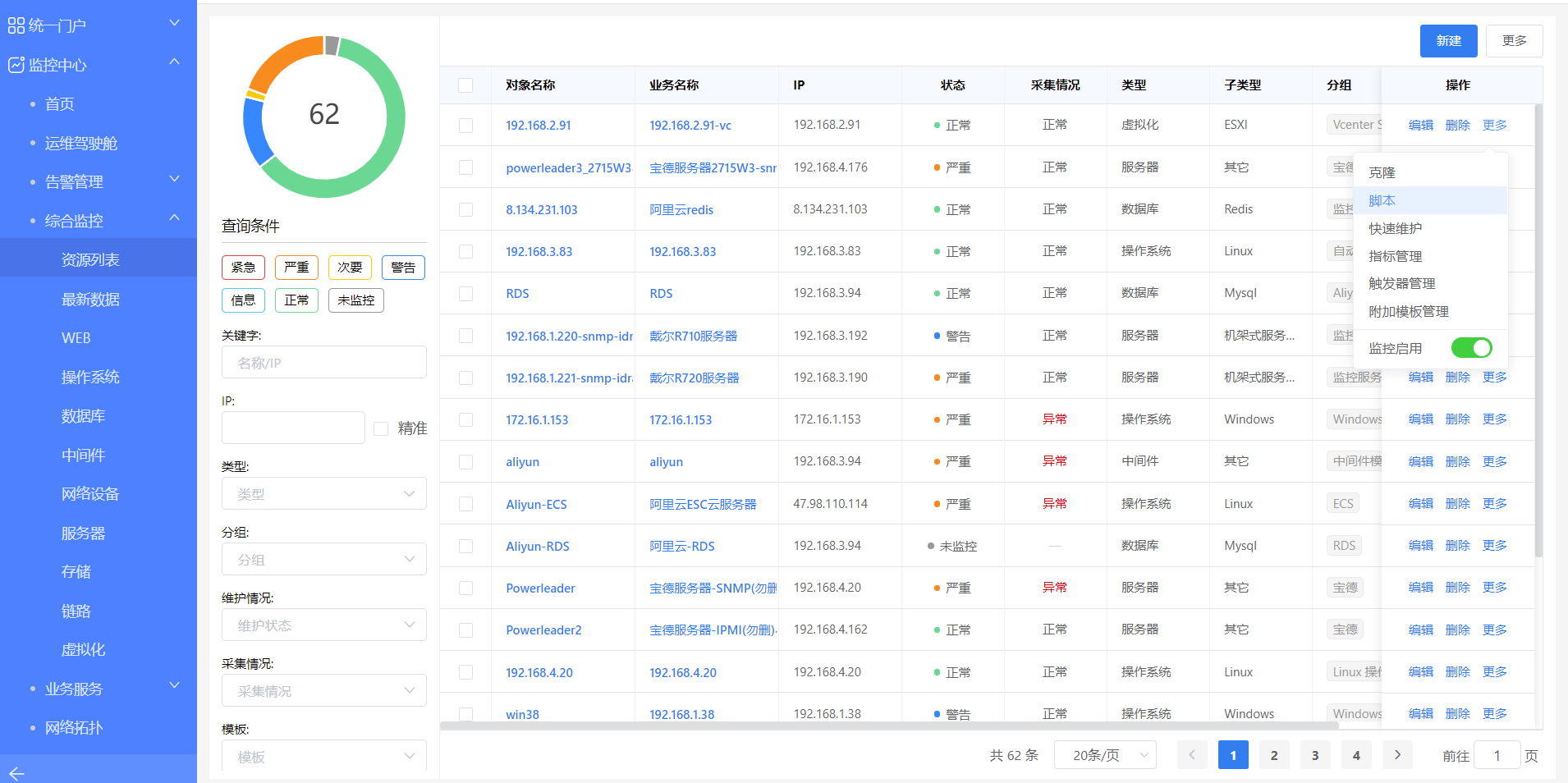Open the 戴尔R710服务器 business link

tap(694, 336)
